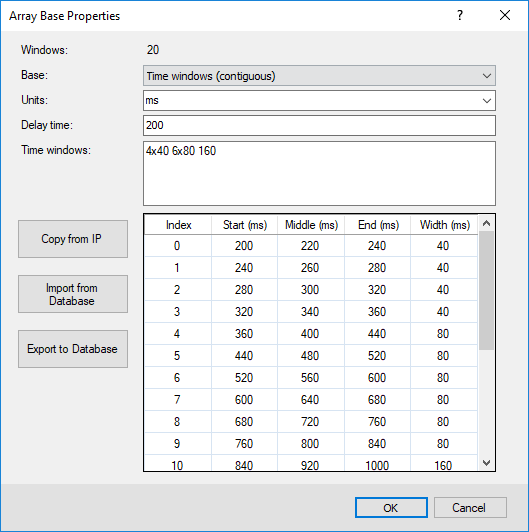Click the Width (ms) column header

point(444,225)
